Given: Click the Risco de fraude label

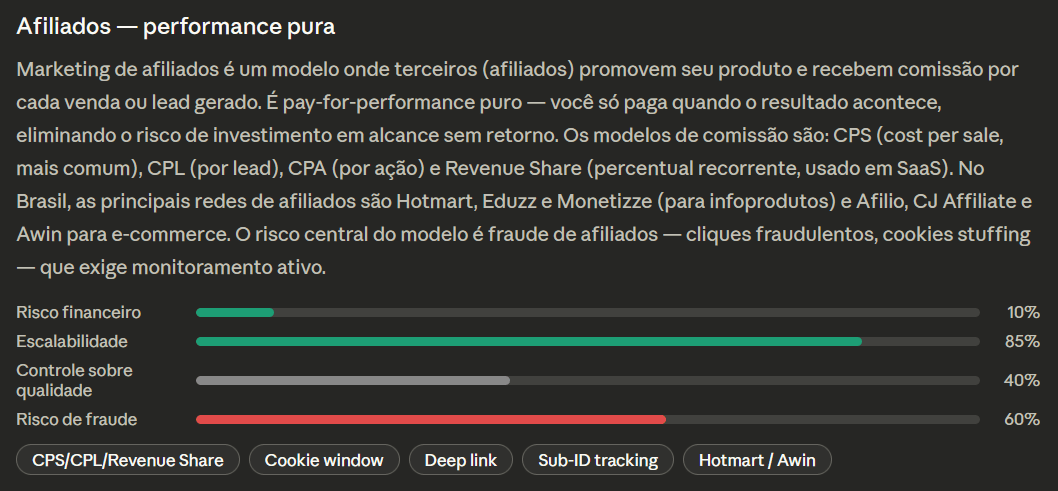Looking at the screenshot, I should (x=76, y=420).
